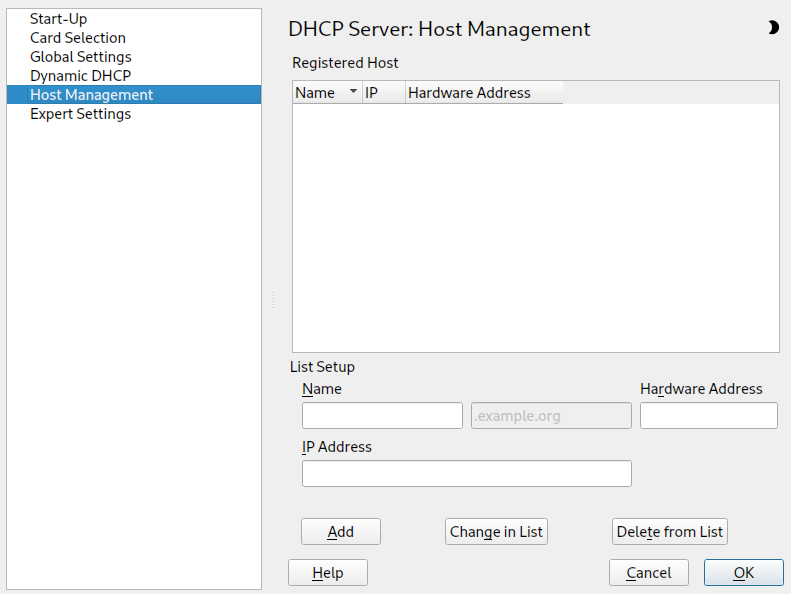This screenshot has width=791, height=594.
Task: Toggle the dark mode moon icon
Action: [x=772, y=28]
